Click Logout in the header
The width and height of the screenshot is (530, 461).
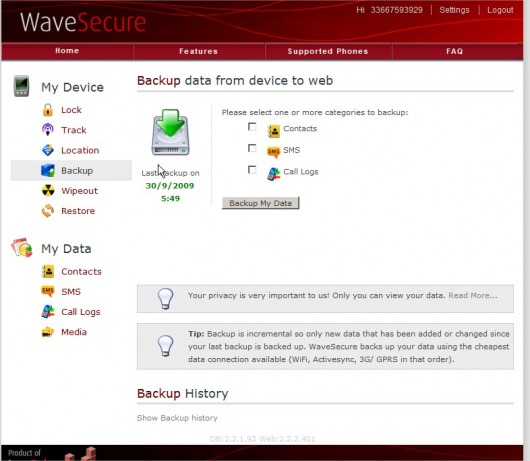point(500,10)
